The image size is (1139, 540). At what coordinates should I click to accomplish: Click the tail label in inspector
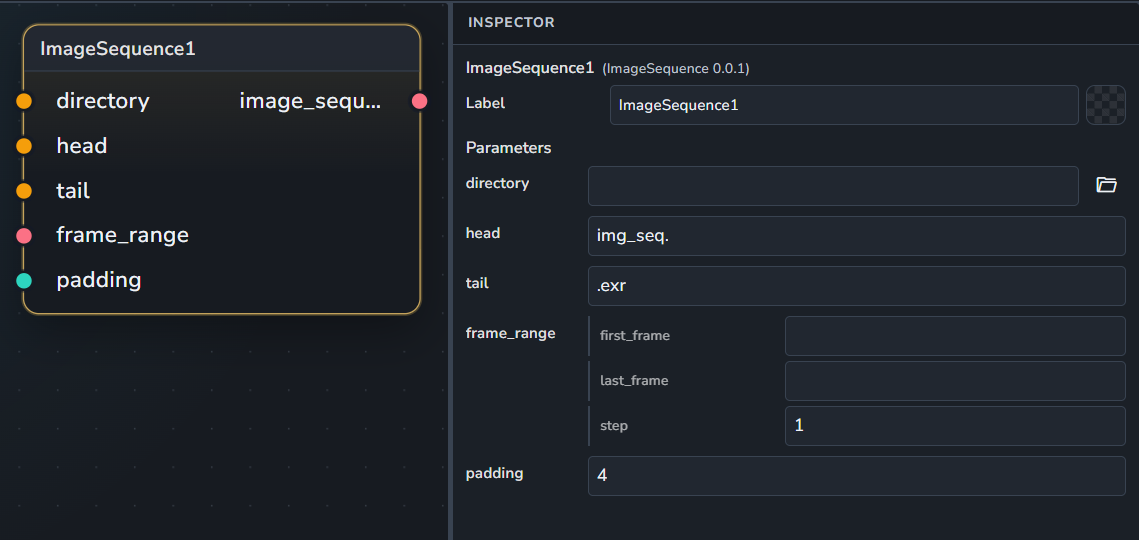coord(477,283)
